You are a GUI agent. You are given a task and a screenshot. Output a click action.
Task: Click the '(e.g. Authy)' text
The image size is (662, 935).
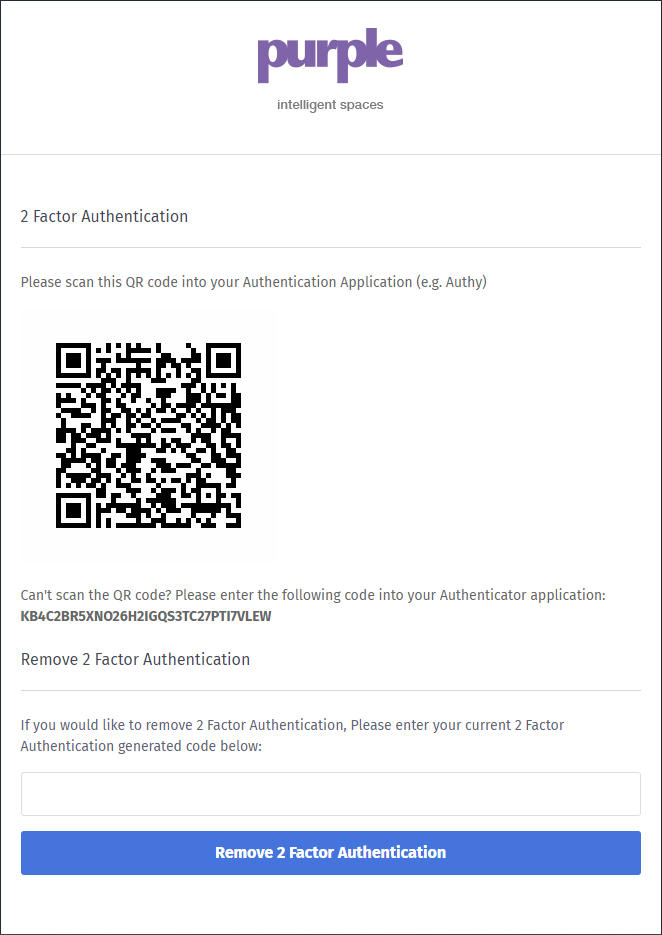click(x=450, y=282)
